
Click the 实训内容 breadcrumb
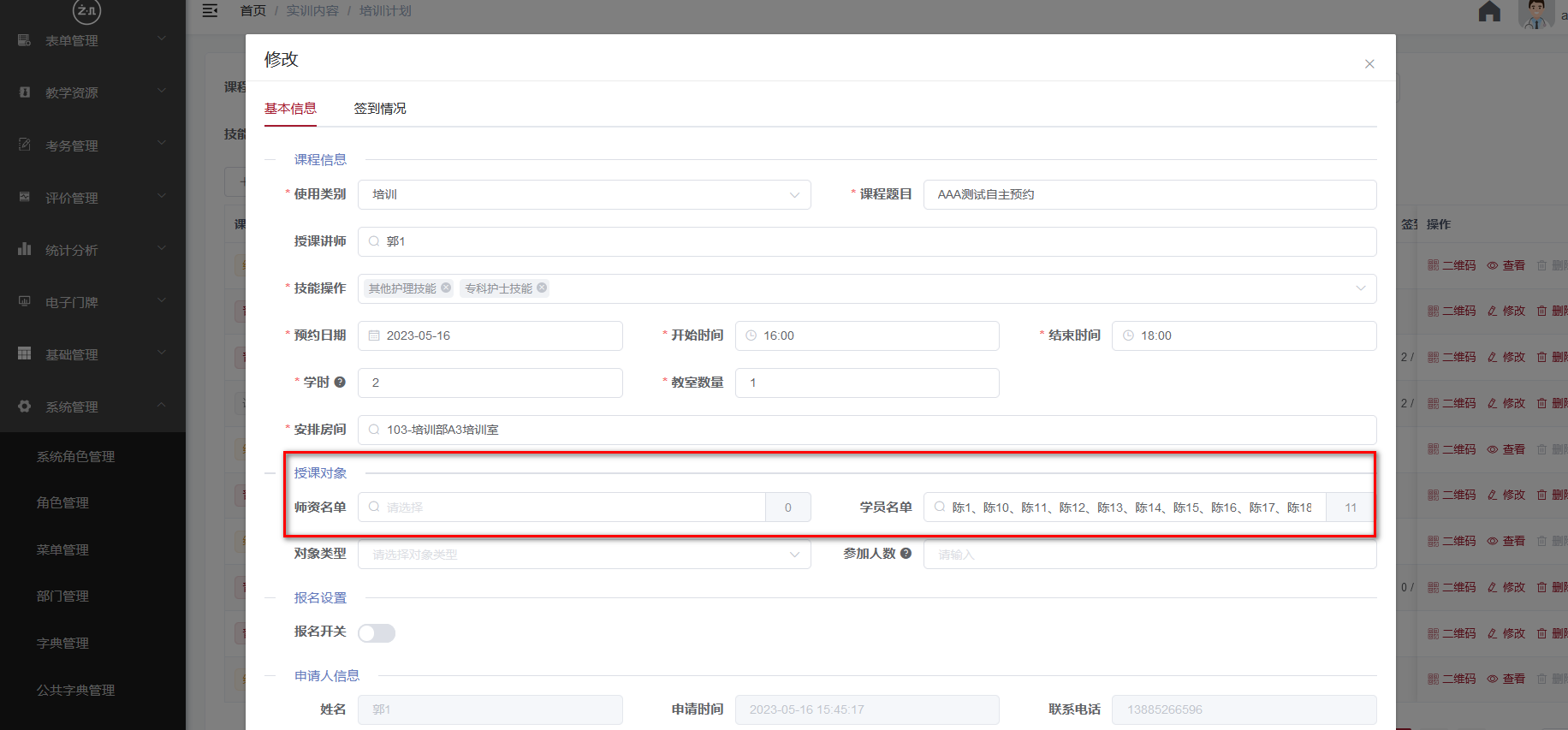tap(312, 10)
